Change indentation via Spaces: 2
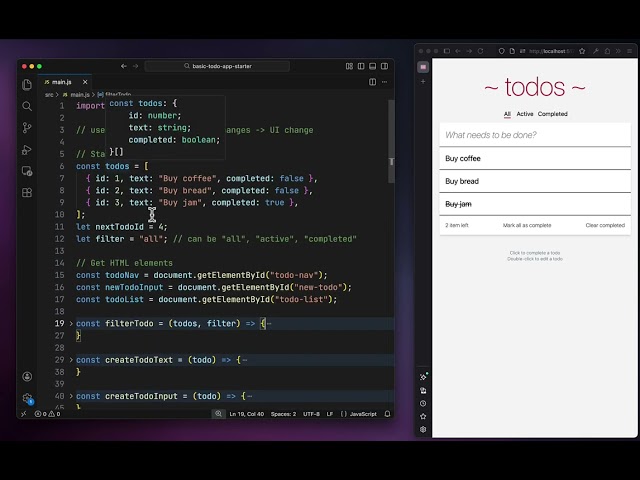The image size is (640, 480). coord(283,414)
